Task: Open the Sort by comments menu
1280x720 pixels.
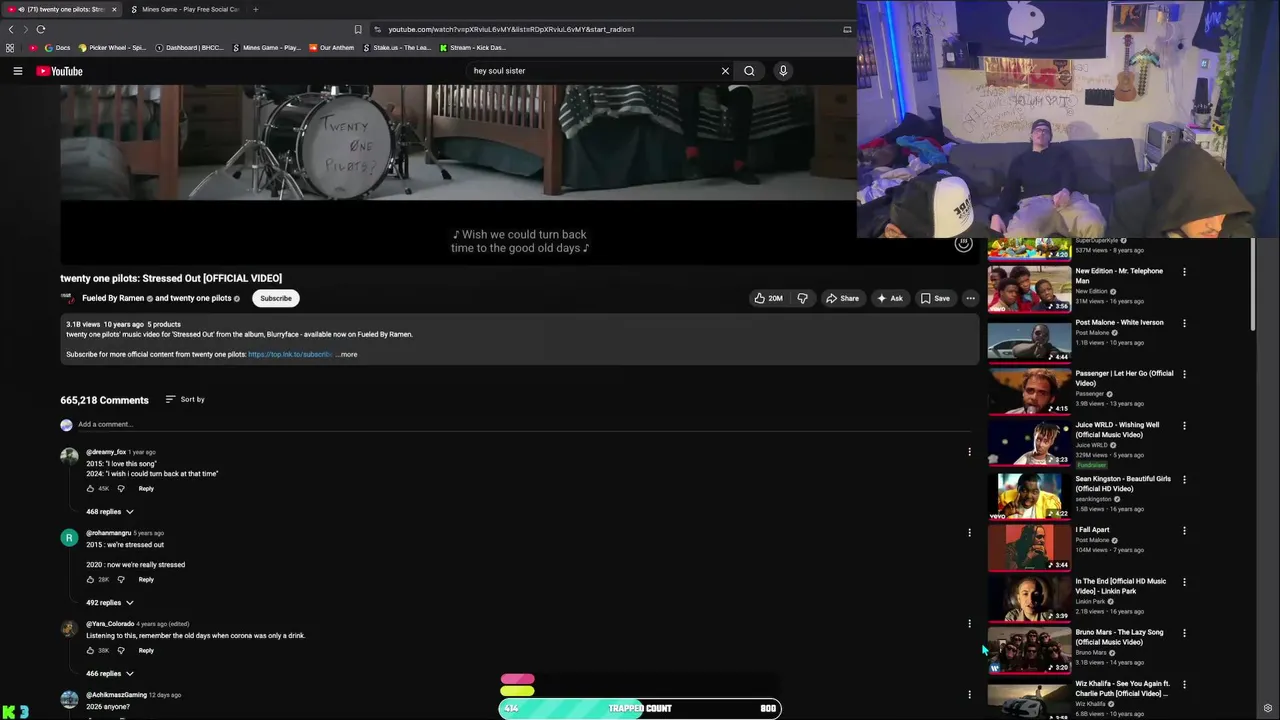Action: [185, 399]
